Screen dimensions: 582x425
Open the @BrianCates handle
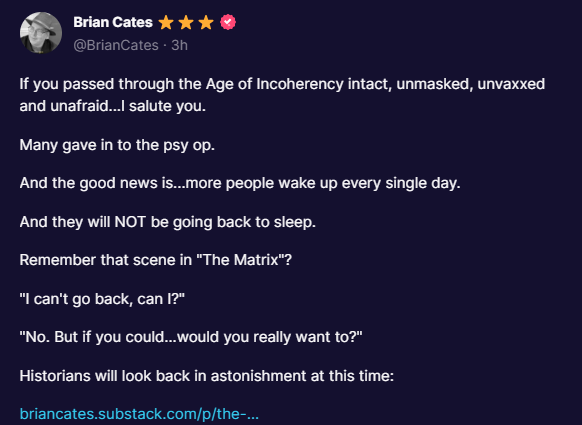pos(116,45)
